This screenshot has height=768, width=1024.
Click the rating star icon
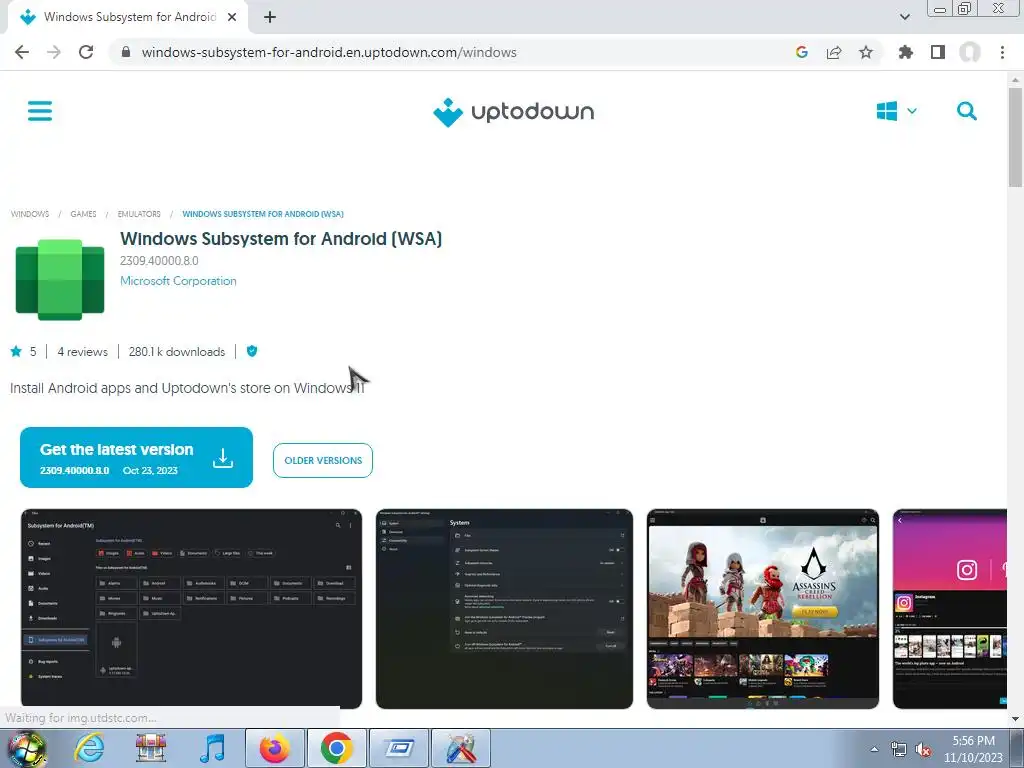16,351
